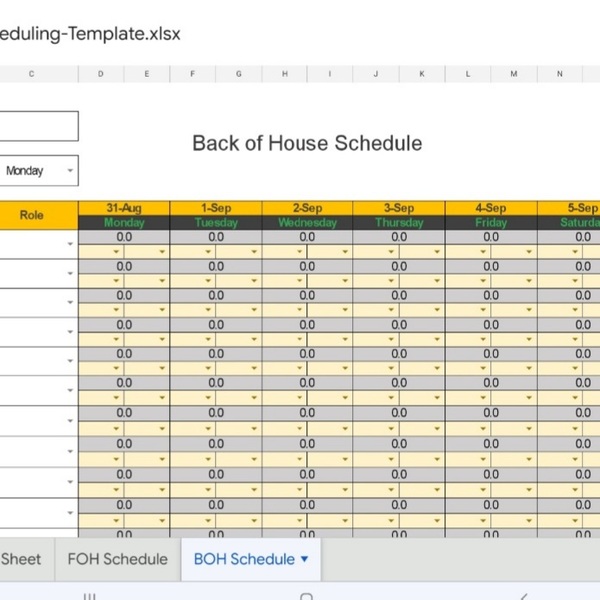Select the Tuesday day header cell
Screen dimensions: 600x600
click(x=216, y=223)
